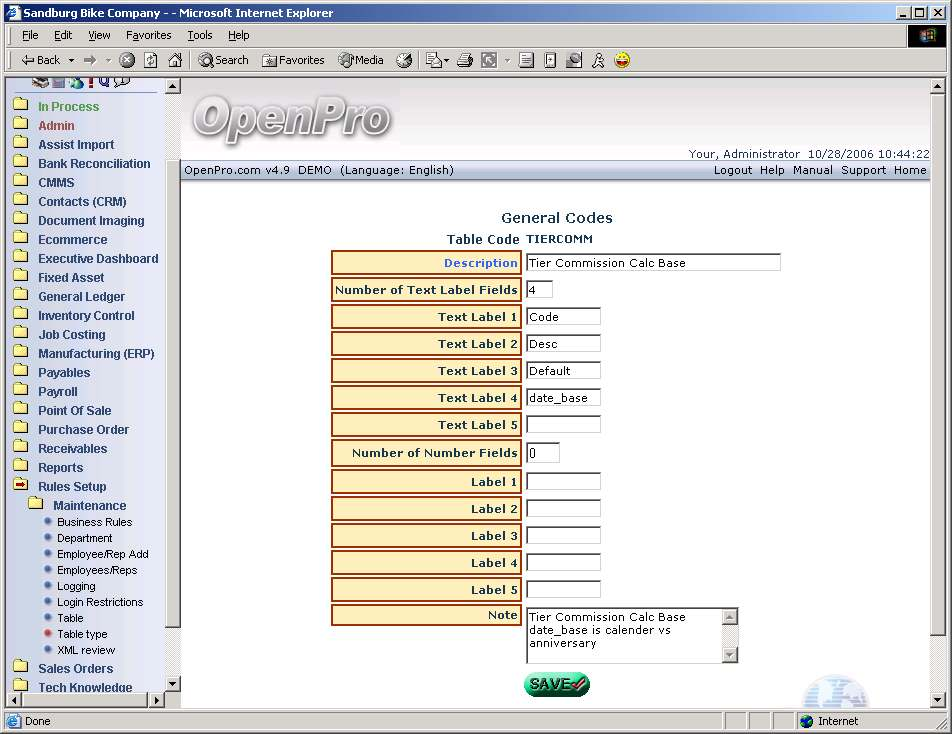Click the Logout link
Image resolution: width=952 pixels, height=734 pixels.
(x=732, y=170)
